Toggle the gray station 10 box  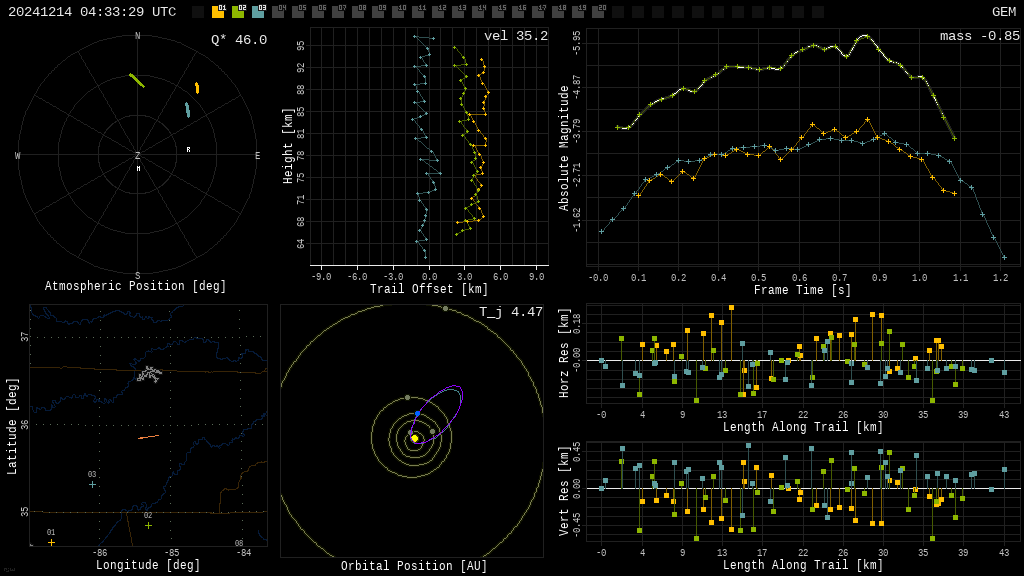pos(398,12)
